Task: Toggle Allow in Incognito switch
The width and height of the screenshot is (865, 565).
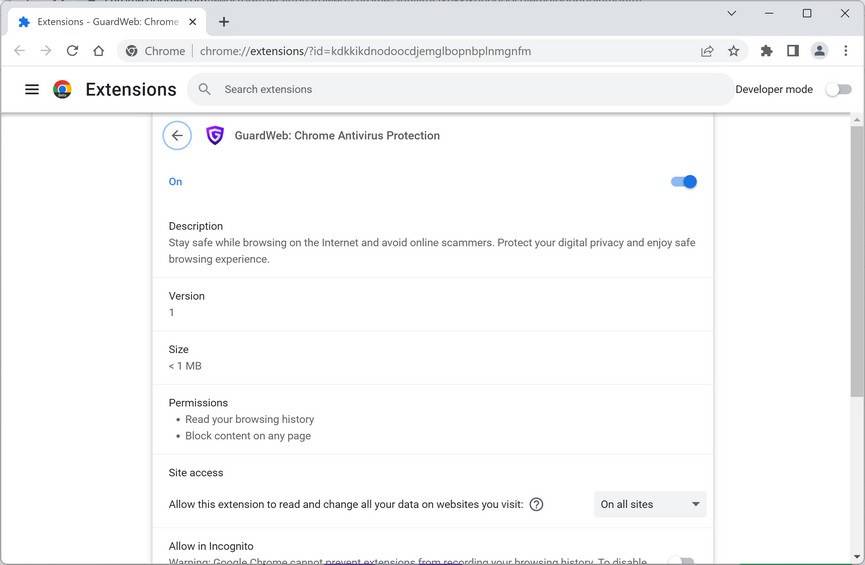Action: click(681, 560)
